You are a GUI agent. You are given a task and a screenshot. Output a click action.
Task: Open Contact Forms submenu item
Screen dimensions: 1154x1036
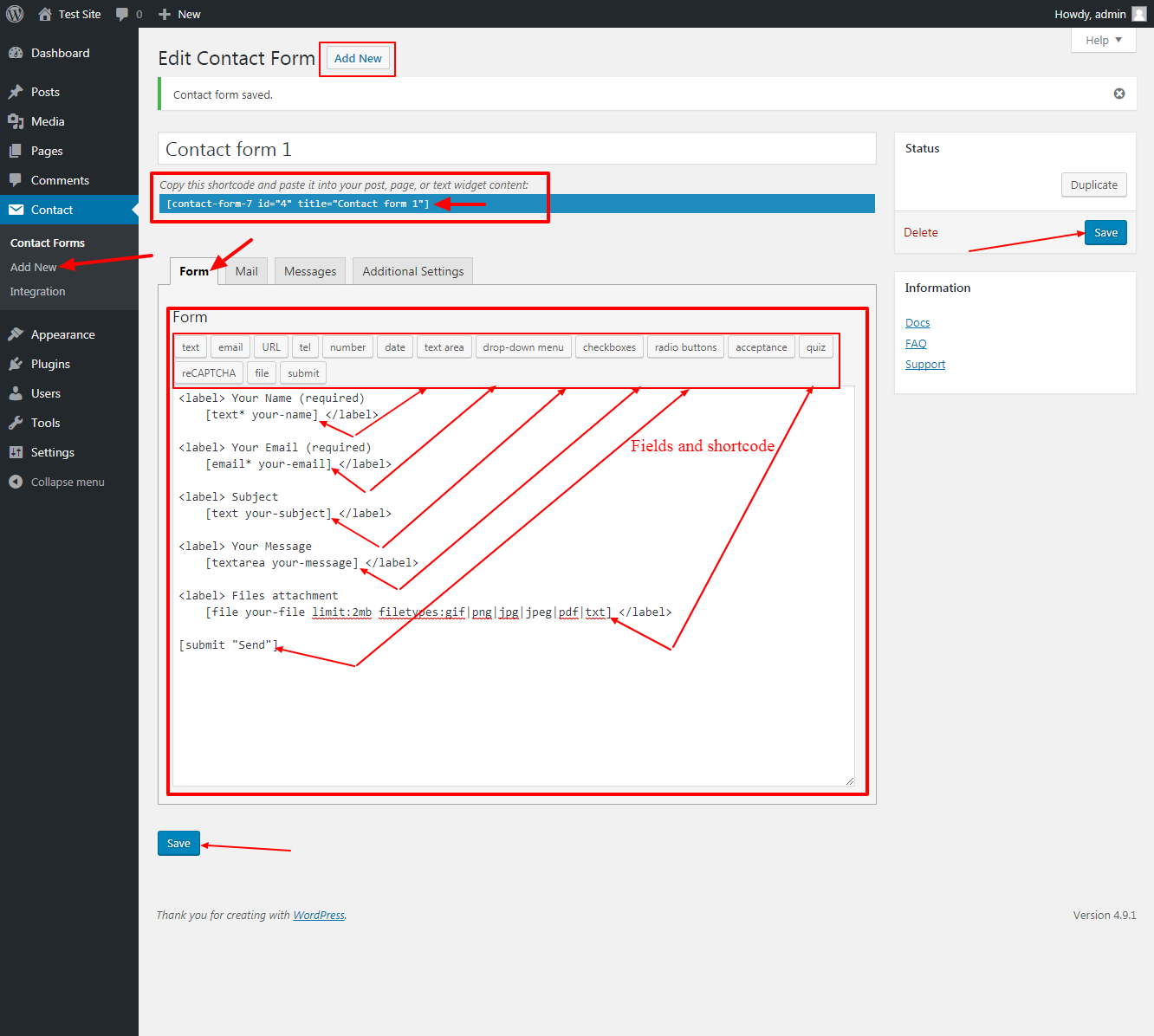pos(48,243)
